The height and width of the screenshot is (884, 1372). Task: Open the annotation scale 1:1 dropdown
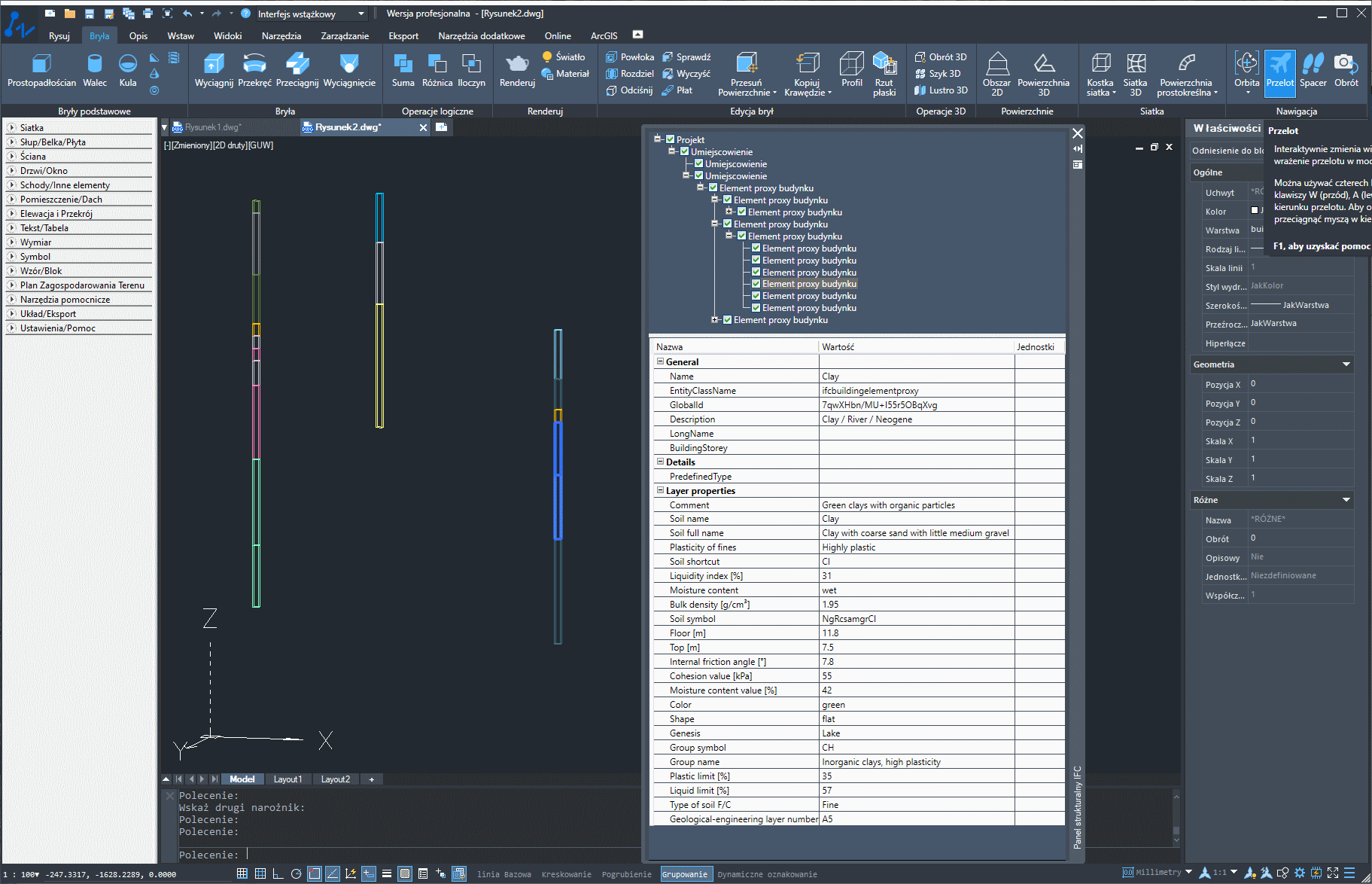click(1234, 872)
